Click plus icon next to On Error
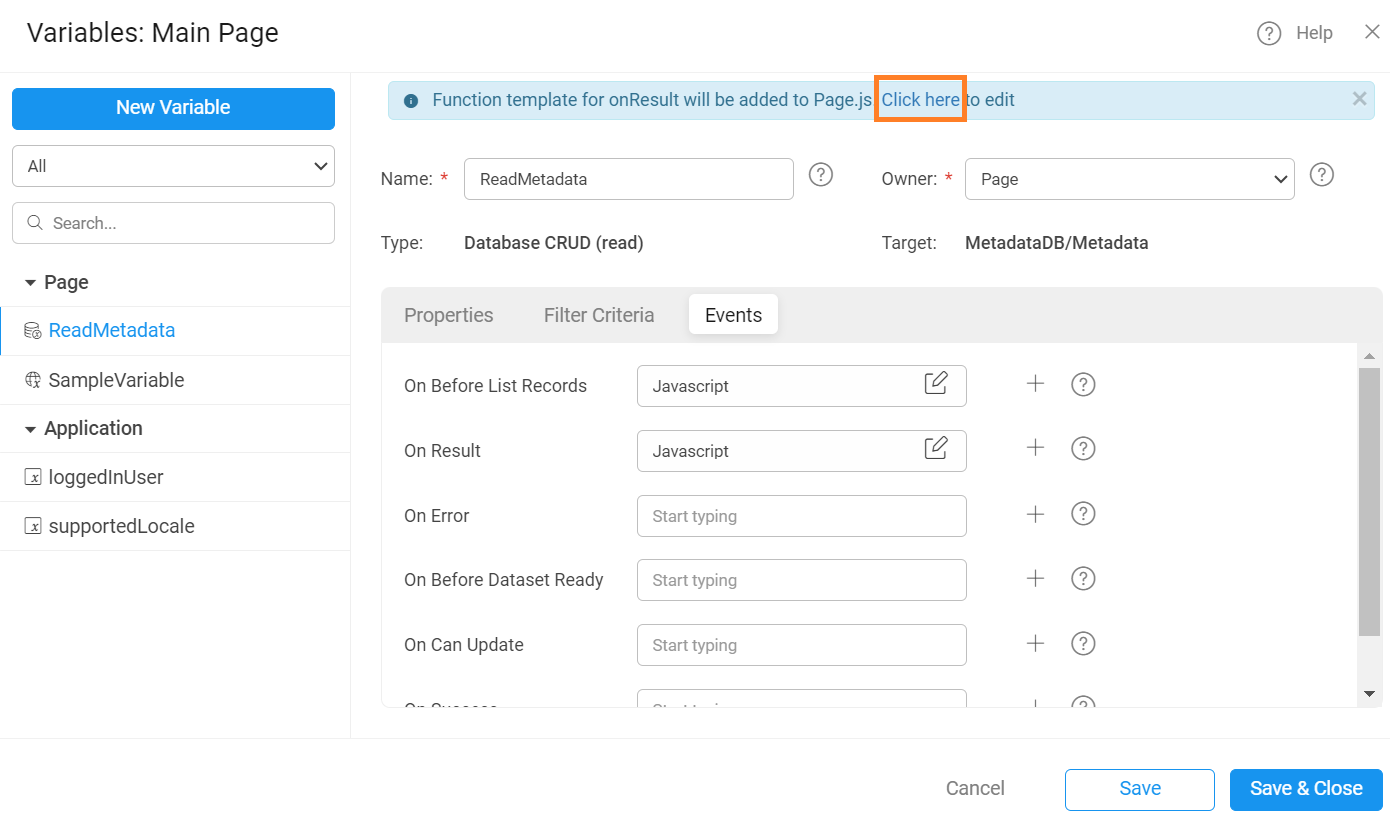The width and height of the screenshot is (1390, 814). (x=1035, y=514)
